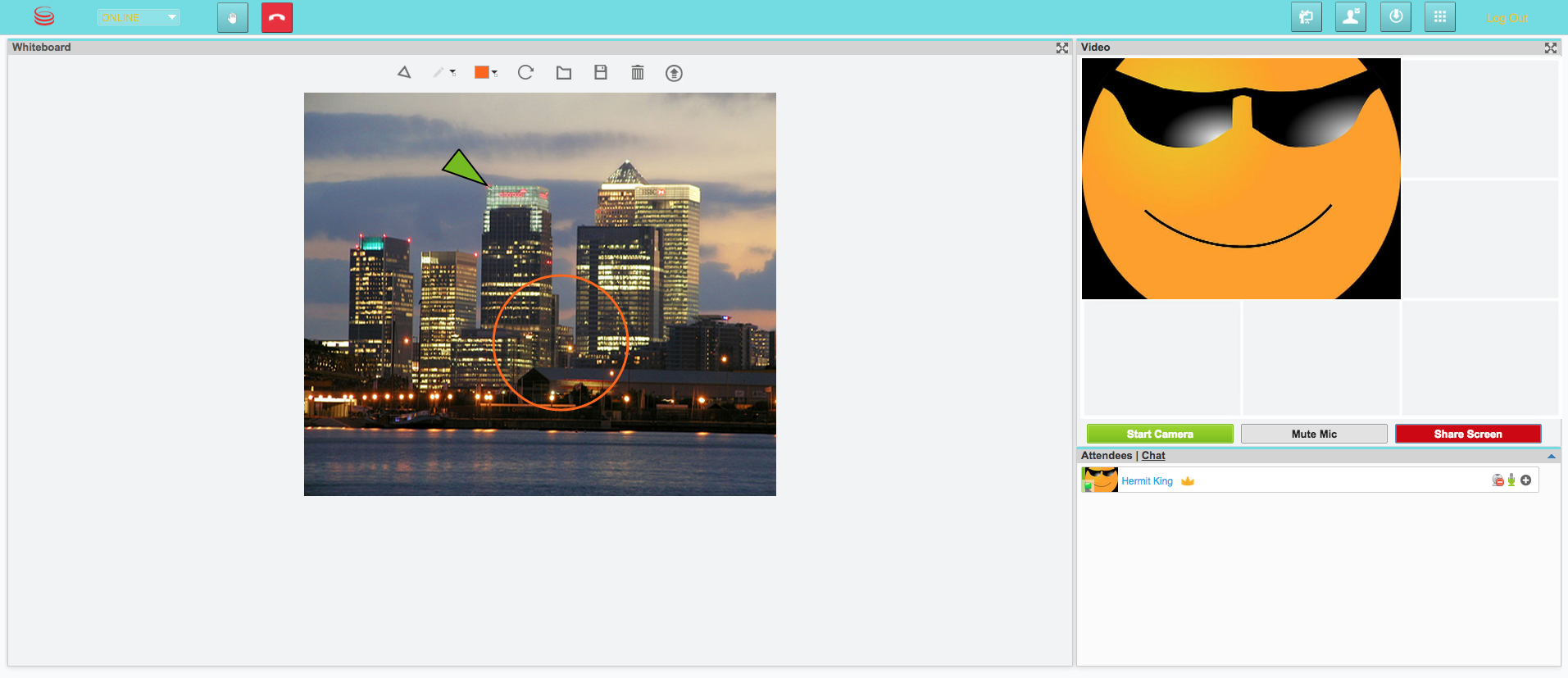The image size is (1568, 678).
Task: Pick the orange color swatch
Action: click(x=482, y=72)
